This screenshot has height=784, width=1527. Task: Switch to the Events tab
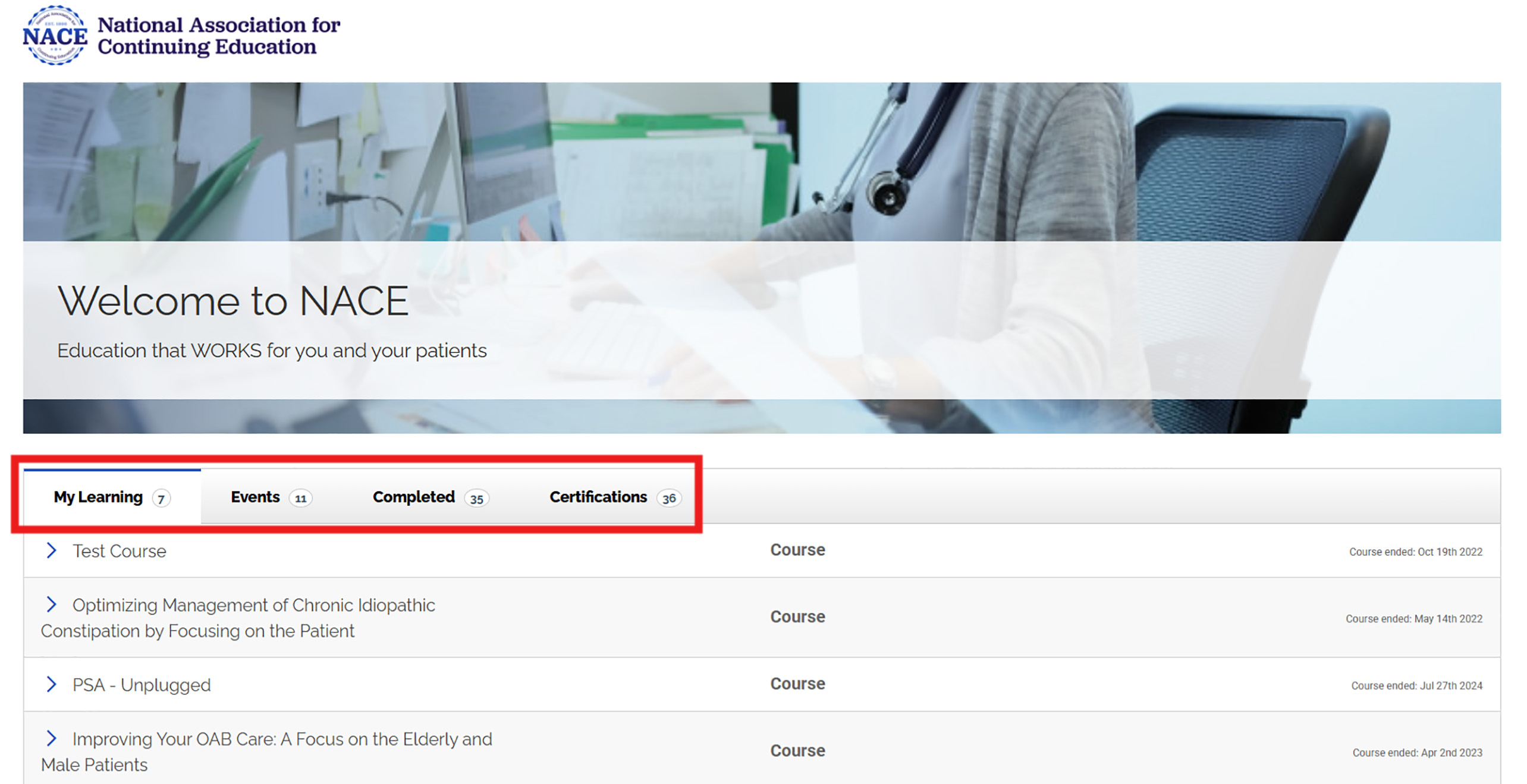(x=255, y=497)
